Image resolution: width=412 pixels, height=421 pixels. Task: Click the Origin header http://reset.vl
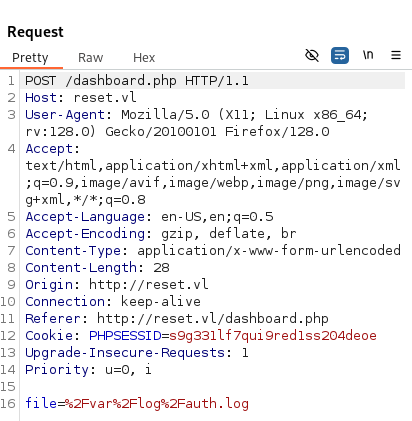click(117, 285)
